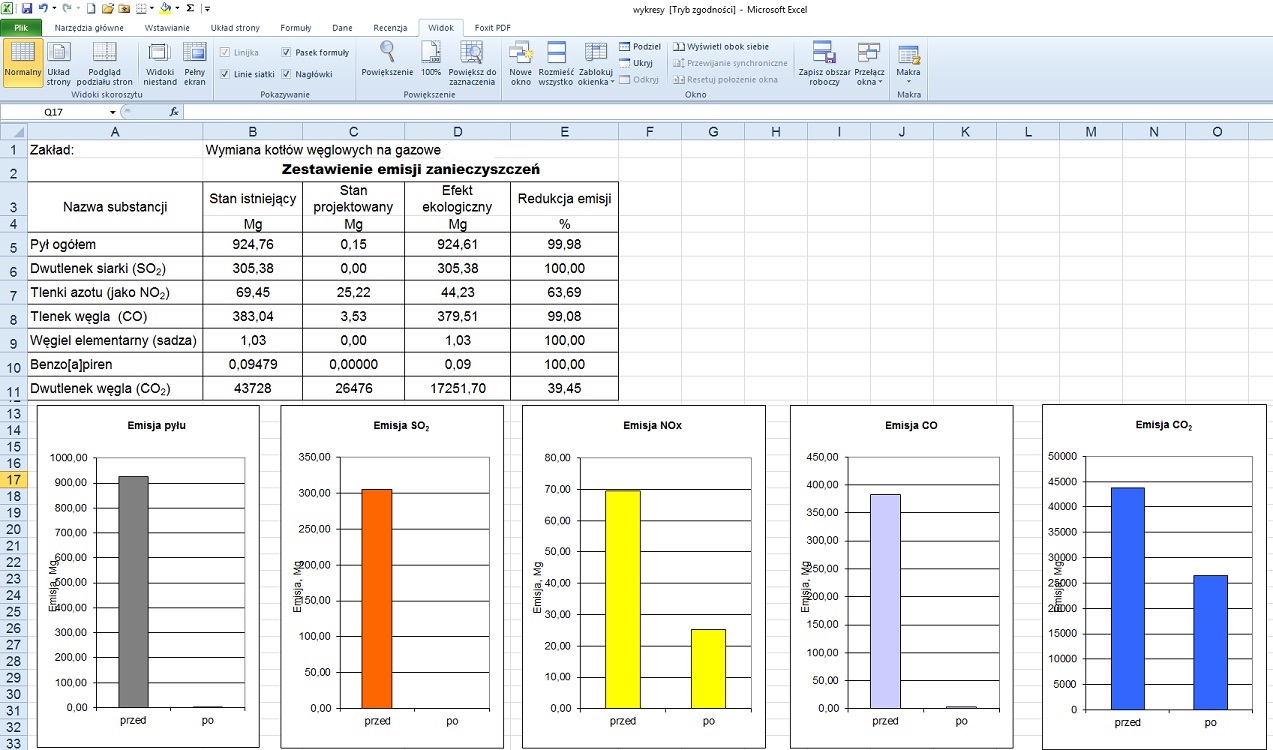Open the Plik tab
Image resolution: width=1273 pixels, height=750 pixels.
pyautogui.click(x=21, y=28)
